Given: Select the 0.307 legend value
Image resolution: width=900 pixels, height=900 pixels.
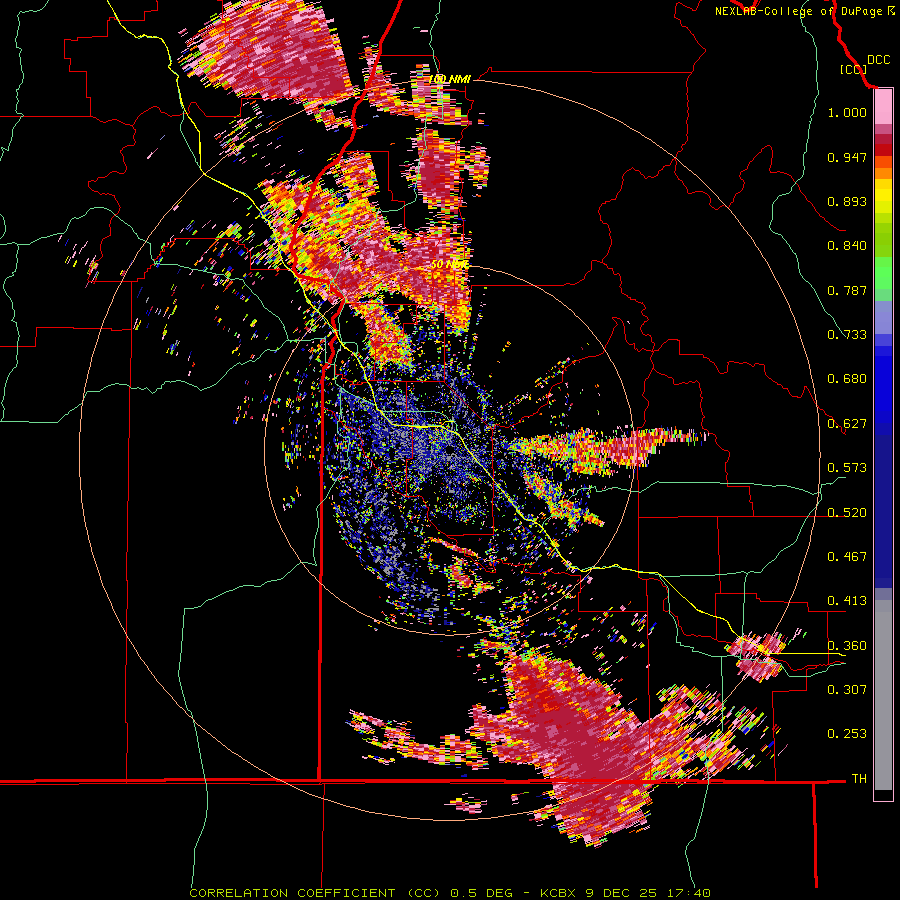Looking at the screenshot, I should click(847, 689).
